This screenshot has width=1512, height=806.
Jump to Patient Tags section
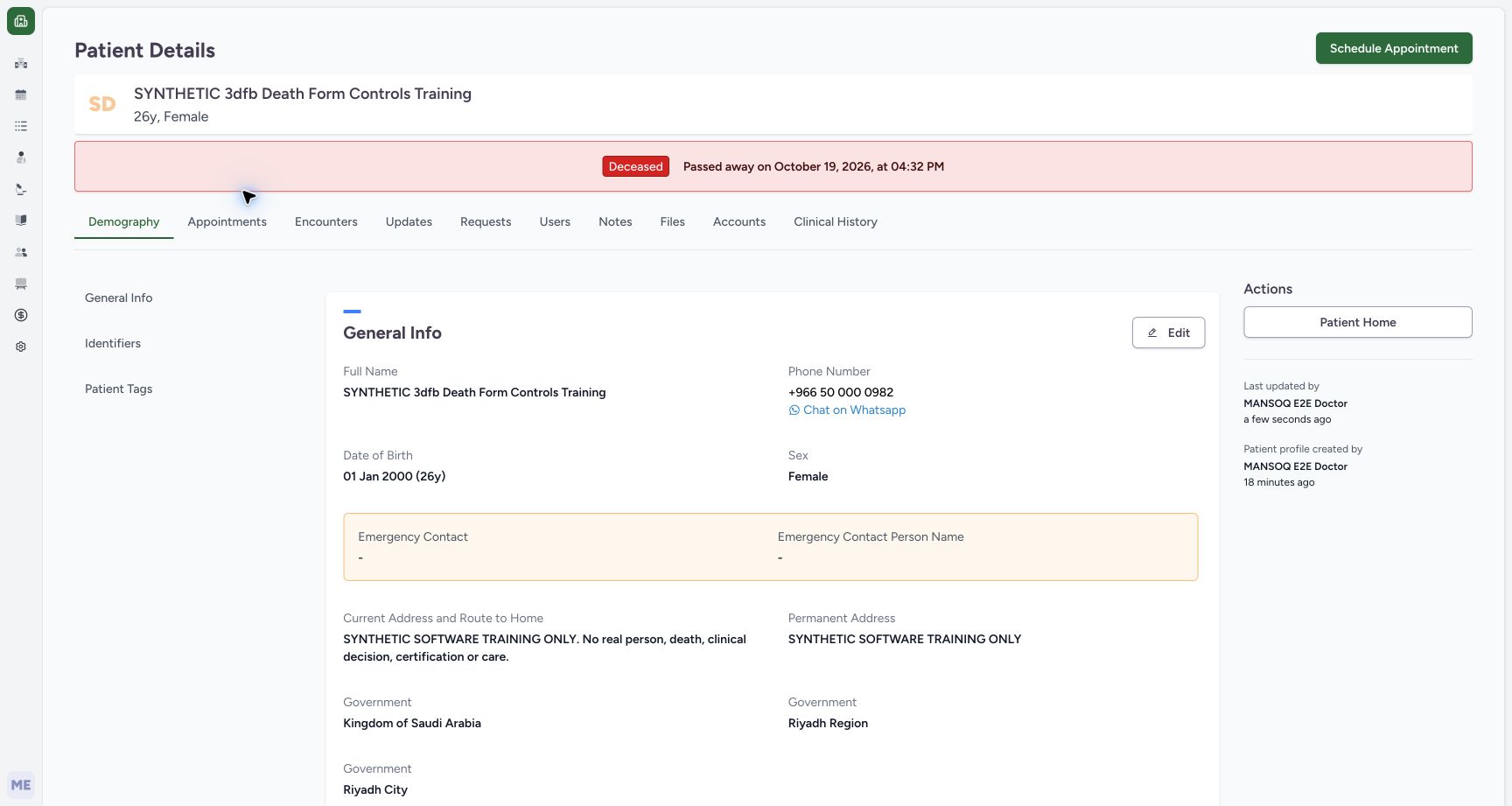point(118,389)
